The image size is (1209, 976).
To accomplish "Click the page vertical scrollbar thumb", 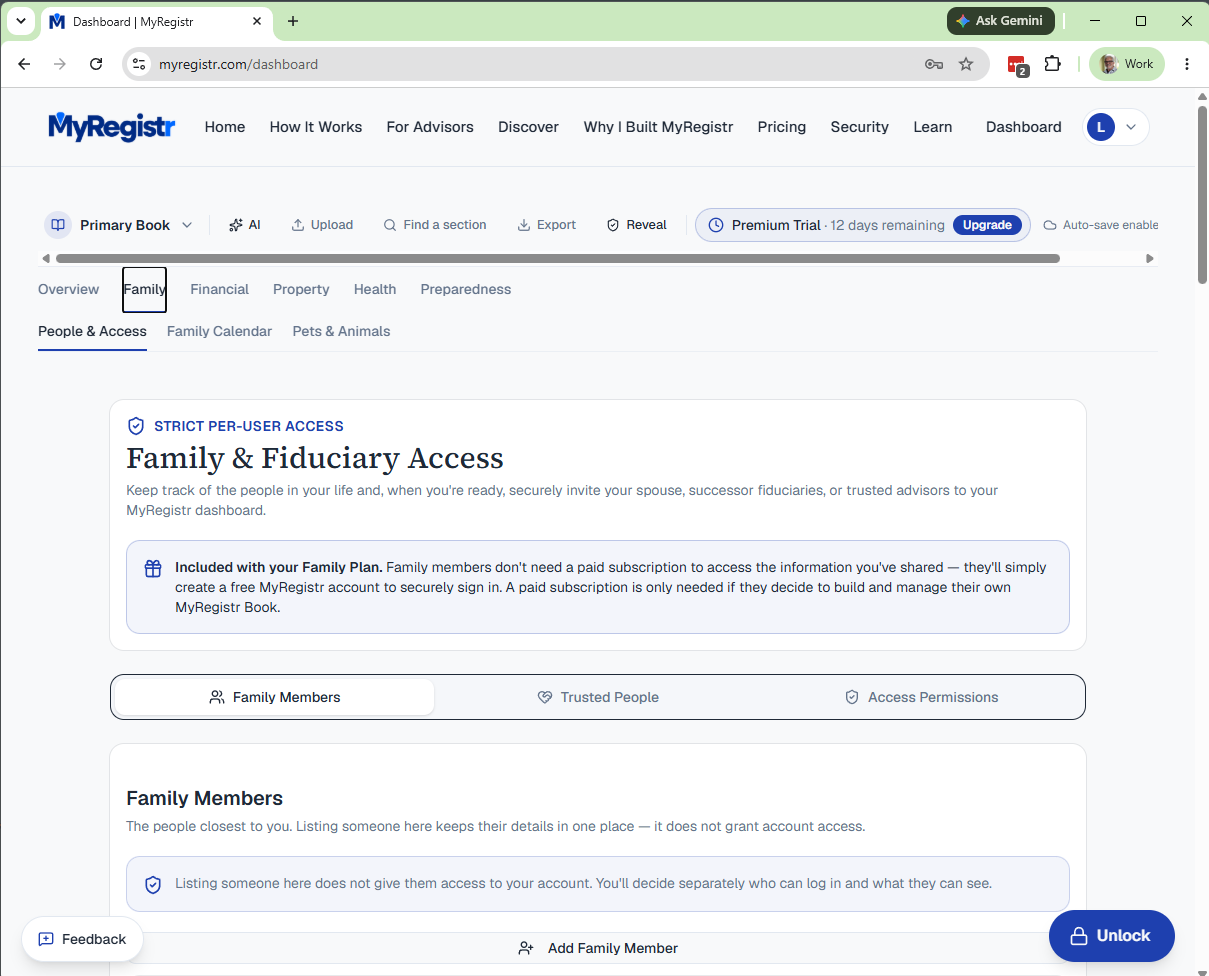I will [1202, 195].
